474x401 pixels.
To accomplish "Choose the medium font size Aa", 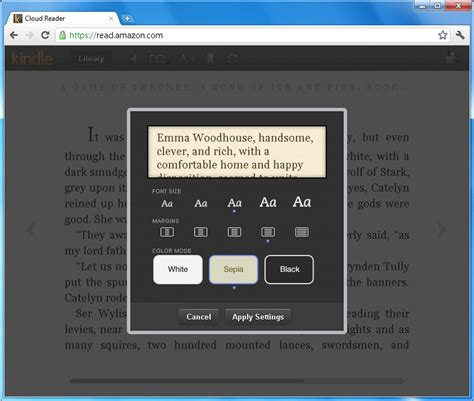I will 235,203.
